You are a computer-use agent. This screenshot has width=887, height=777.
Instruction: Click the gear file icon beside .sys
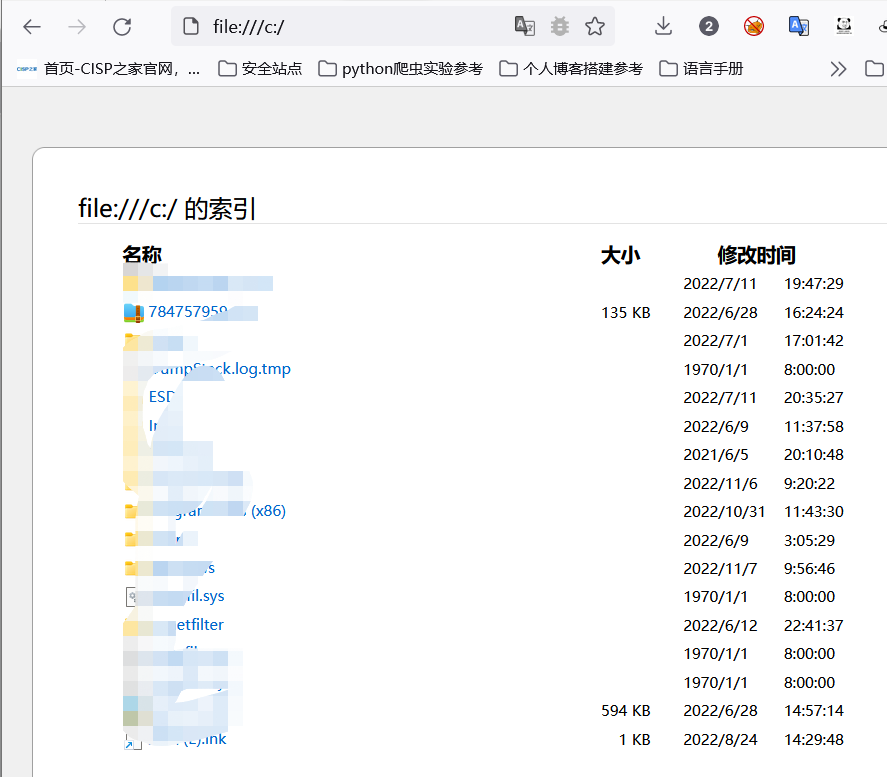[131, 597]
